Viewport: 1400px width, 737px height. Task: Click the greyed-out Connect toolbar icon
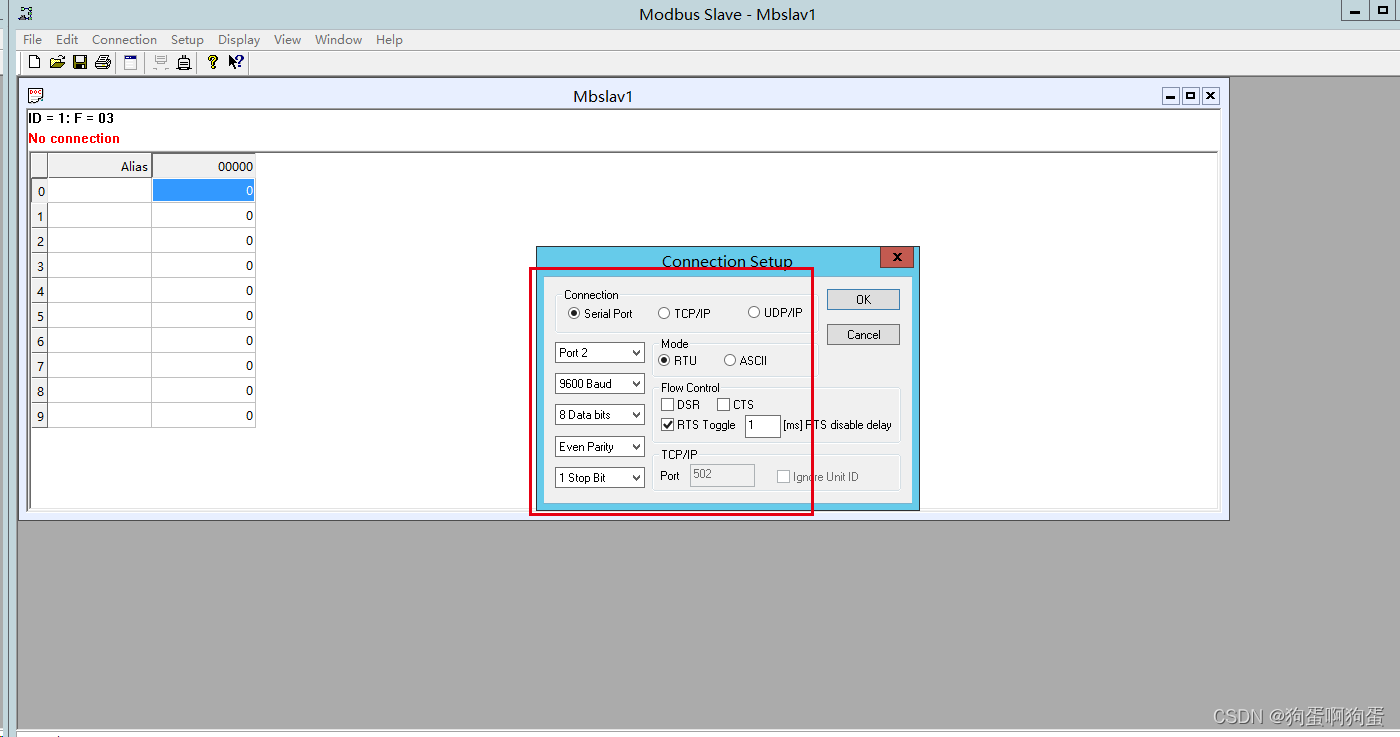[160, 62]
